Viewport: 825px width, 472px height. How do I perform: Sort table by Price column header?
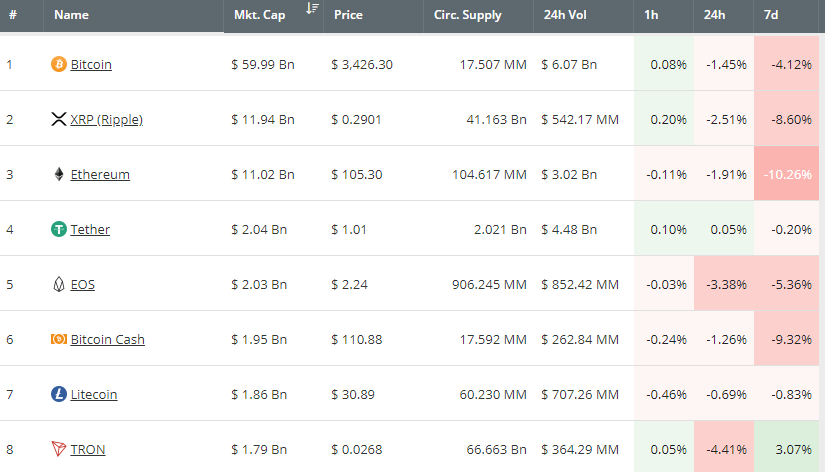coord(349,16)
